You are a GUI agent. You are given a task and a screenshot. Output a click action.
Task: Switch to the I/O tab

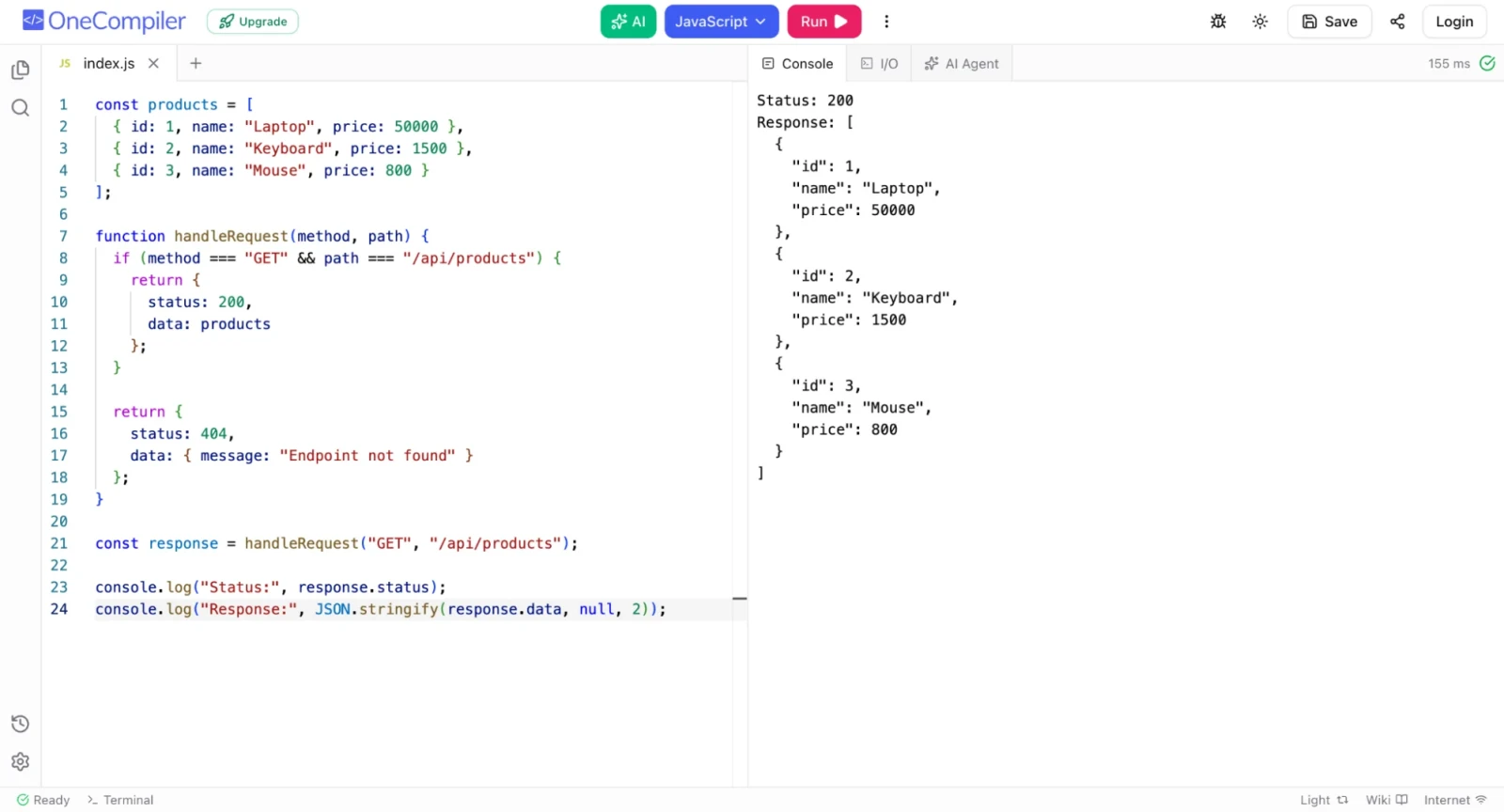879,64
